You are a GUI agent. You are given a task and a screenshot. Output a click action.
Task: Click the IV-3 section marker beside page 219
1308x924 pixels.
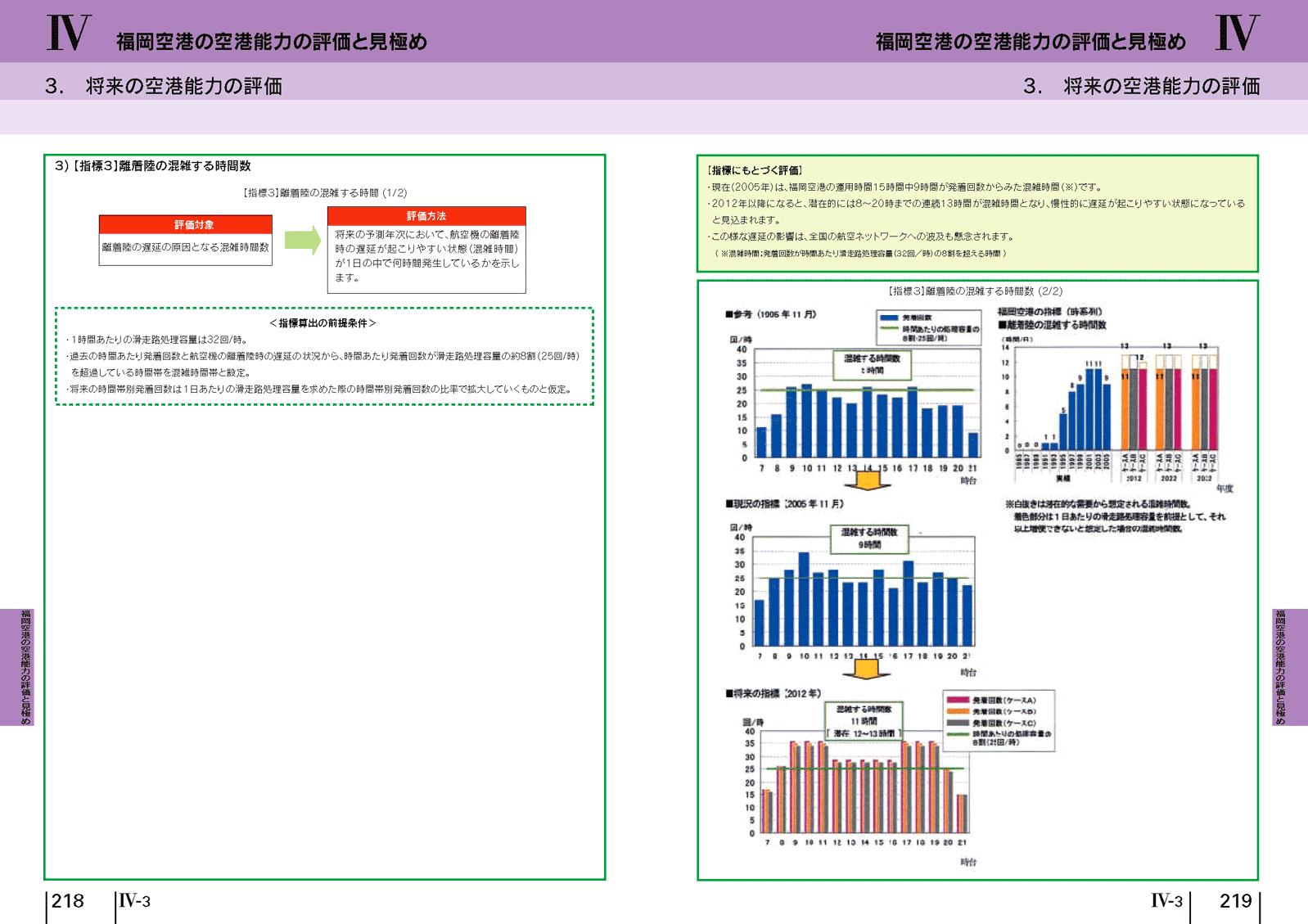point(1166,901)
